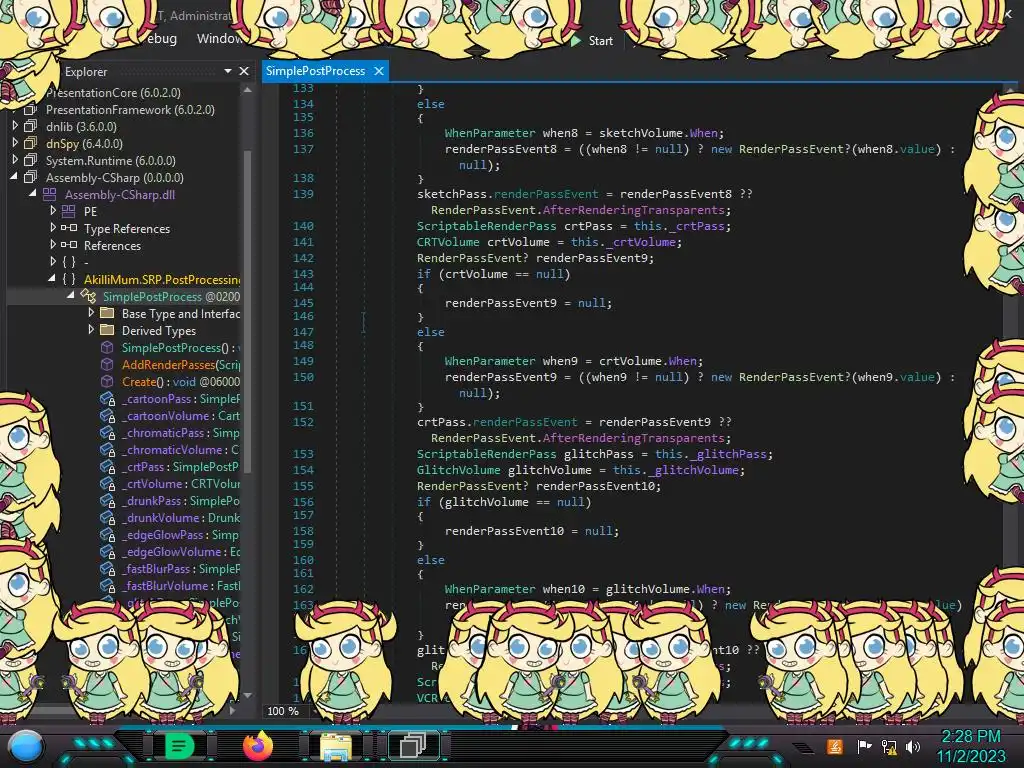Expand the dash namespace node
This screenshot has height=768, width=1024.
coord(53,261)
